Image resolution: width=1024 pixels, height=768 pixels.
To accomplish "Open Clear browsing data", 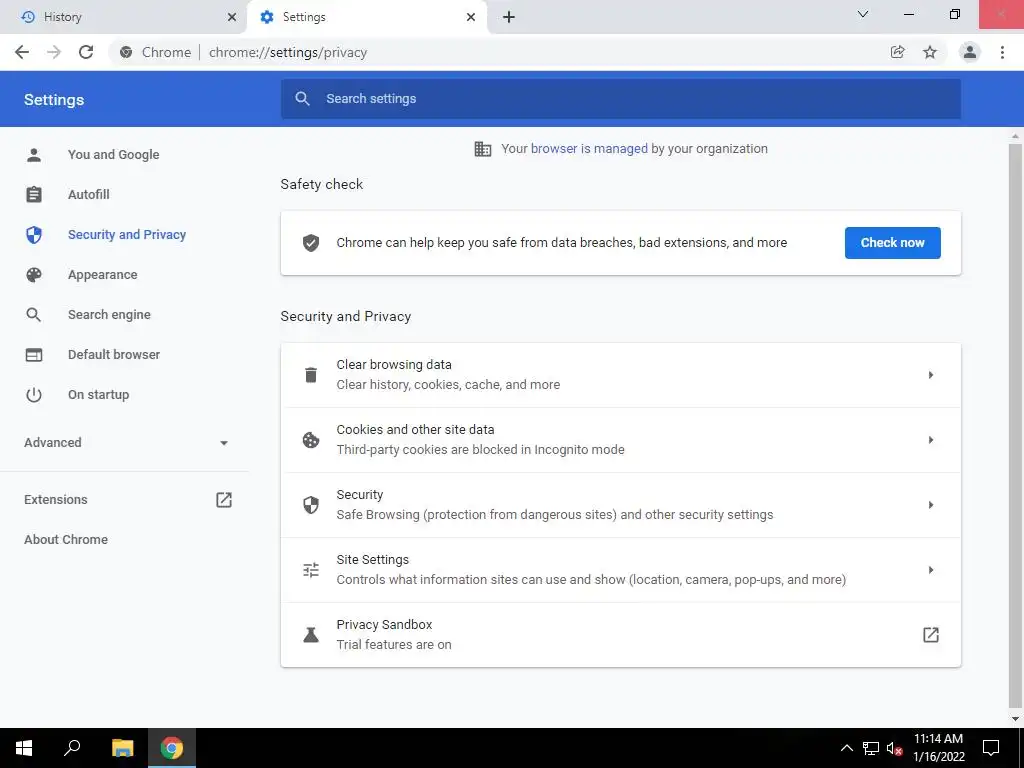I will coord(620,375).
